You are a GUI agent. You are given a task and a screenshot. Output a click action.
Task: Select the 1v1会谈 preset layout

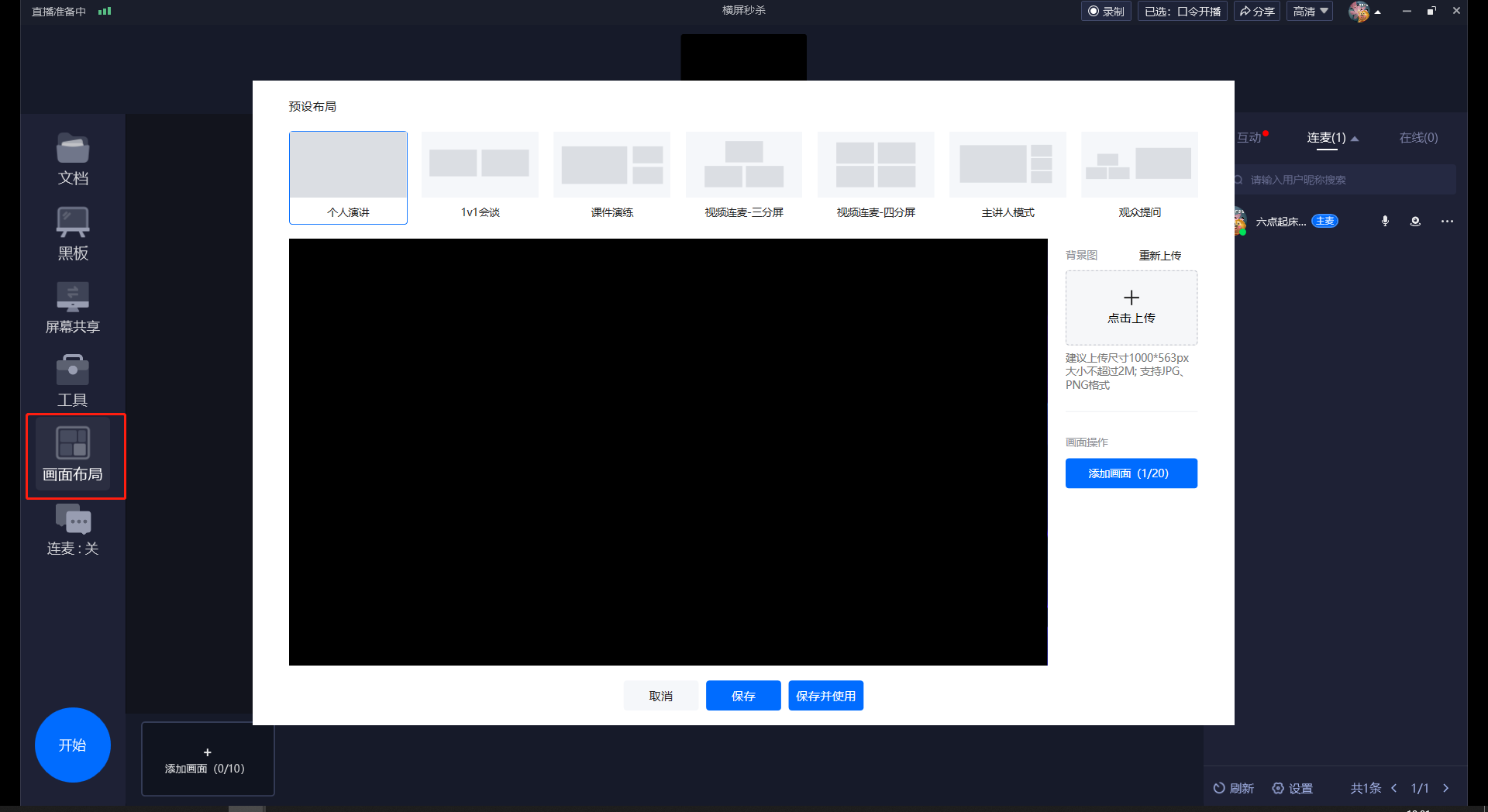(480, 177)
